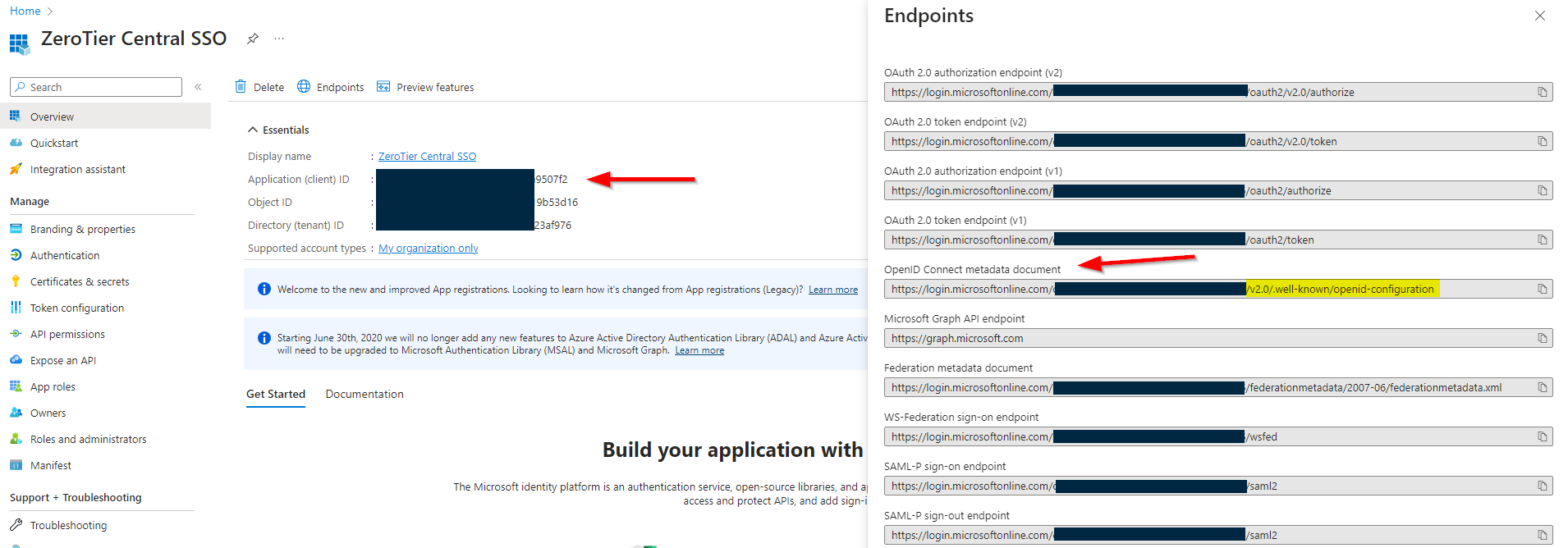Copy the OpenID Connect metadata document URL

pyautogui.click(x=1543, y=289)
